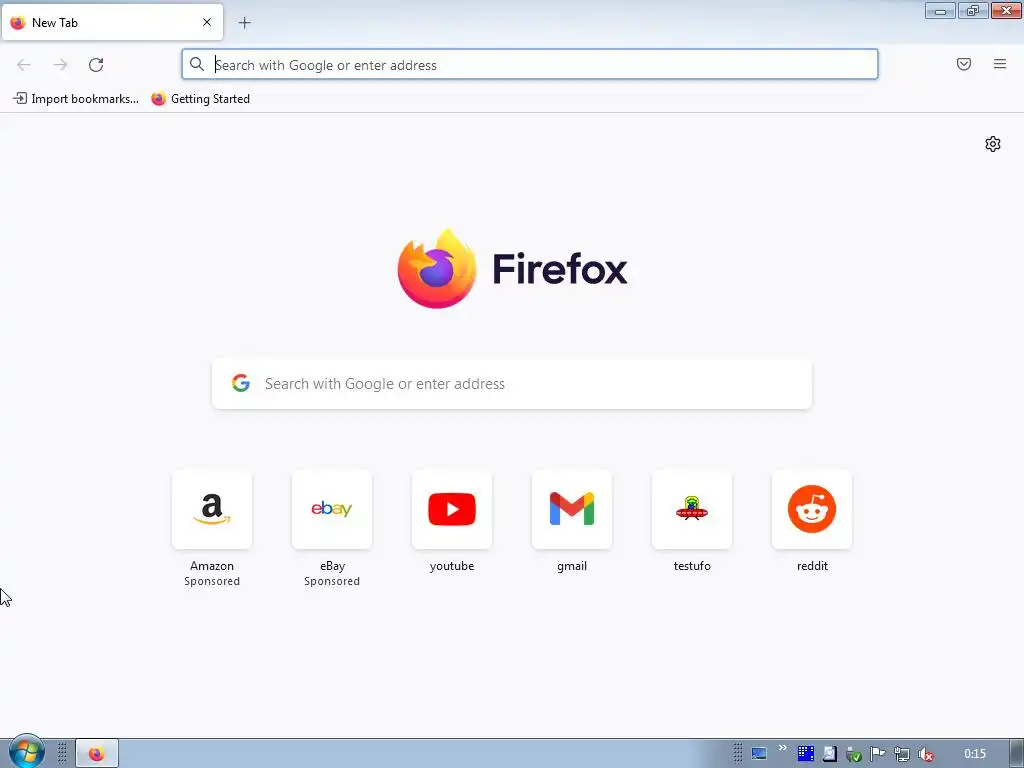Image resolution: width=1024 pixels, height=768 pixels.
Task: Go forward with the forward arrow
Action: pos(60,65)
